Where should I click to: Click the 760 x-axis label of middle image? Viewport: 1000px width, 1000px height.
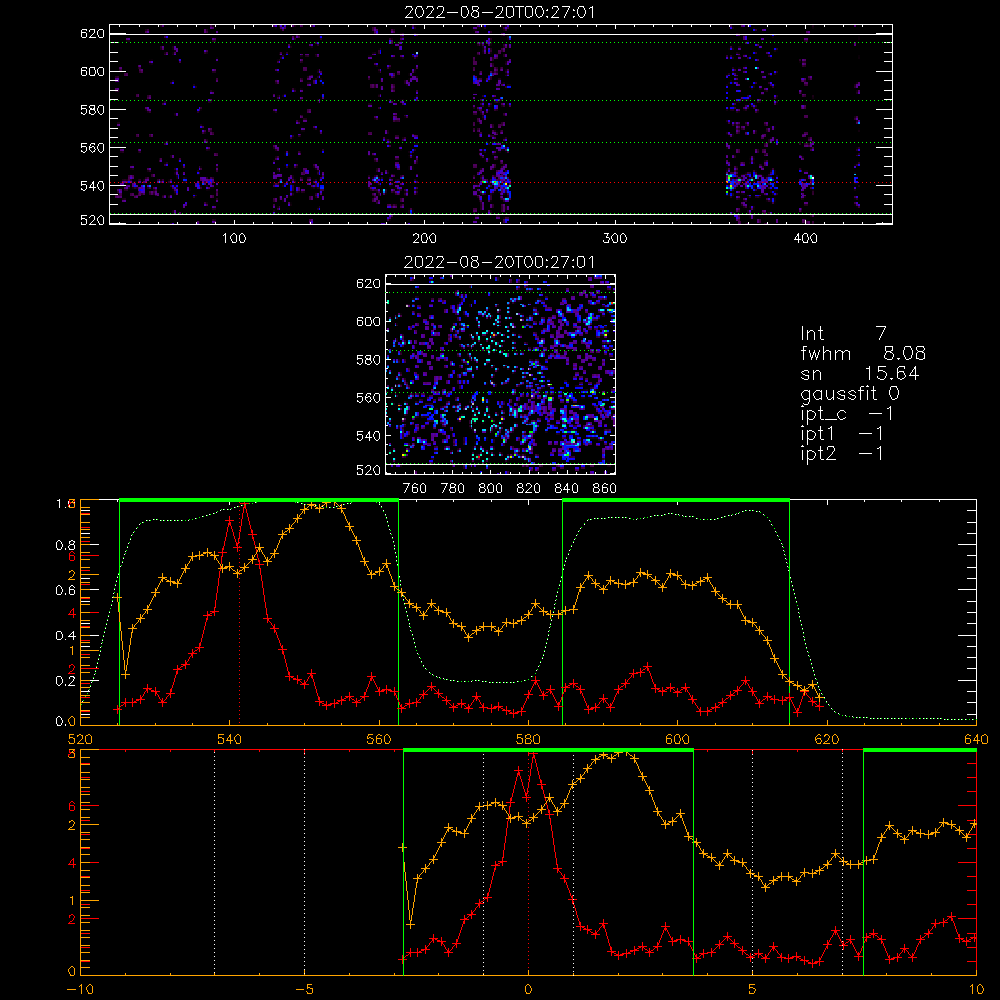(x=415, y=489)
